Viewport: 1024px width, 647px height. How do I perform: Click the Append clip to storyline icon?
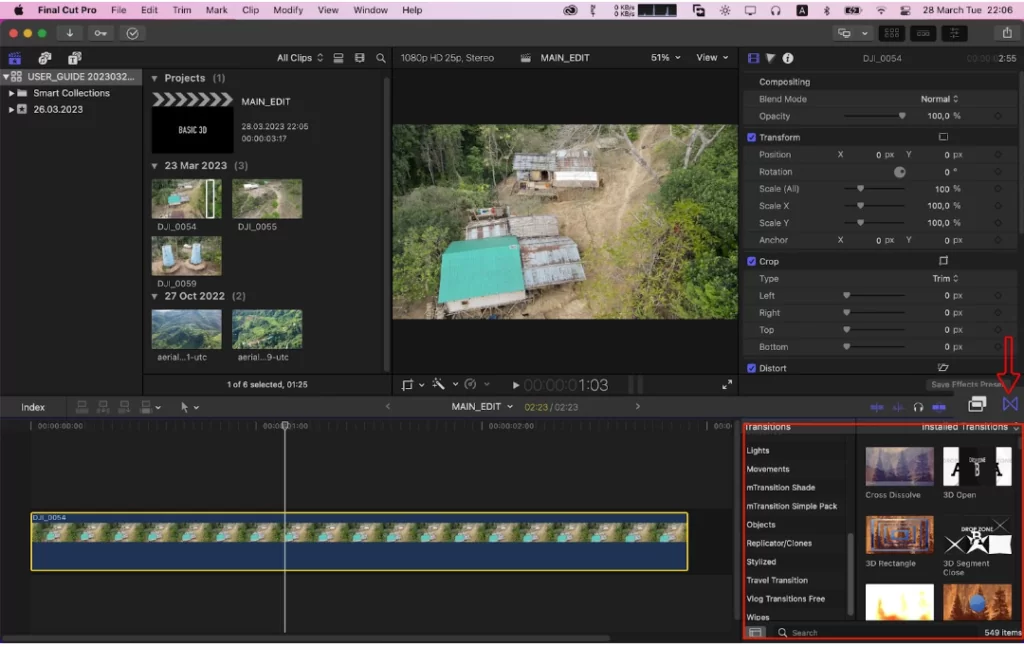124,407
